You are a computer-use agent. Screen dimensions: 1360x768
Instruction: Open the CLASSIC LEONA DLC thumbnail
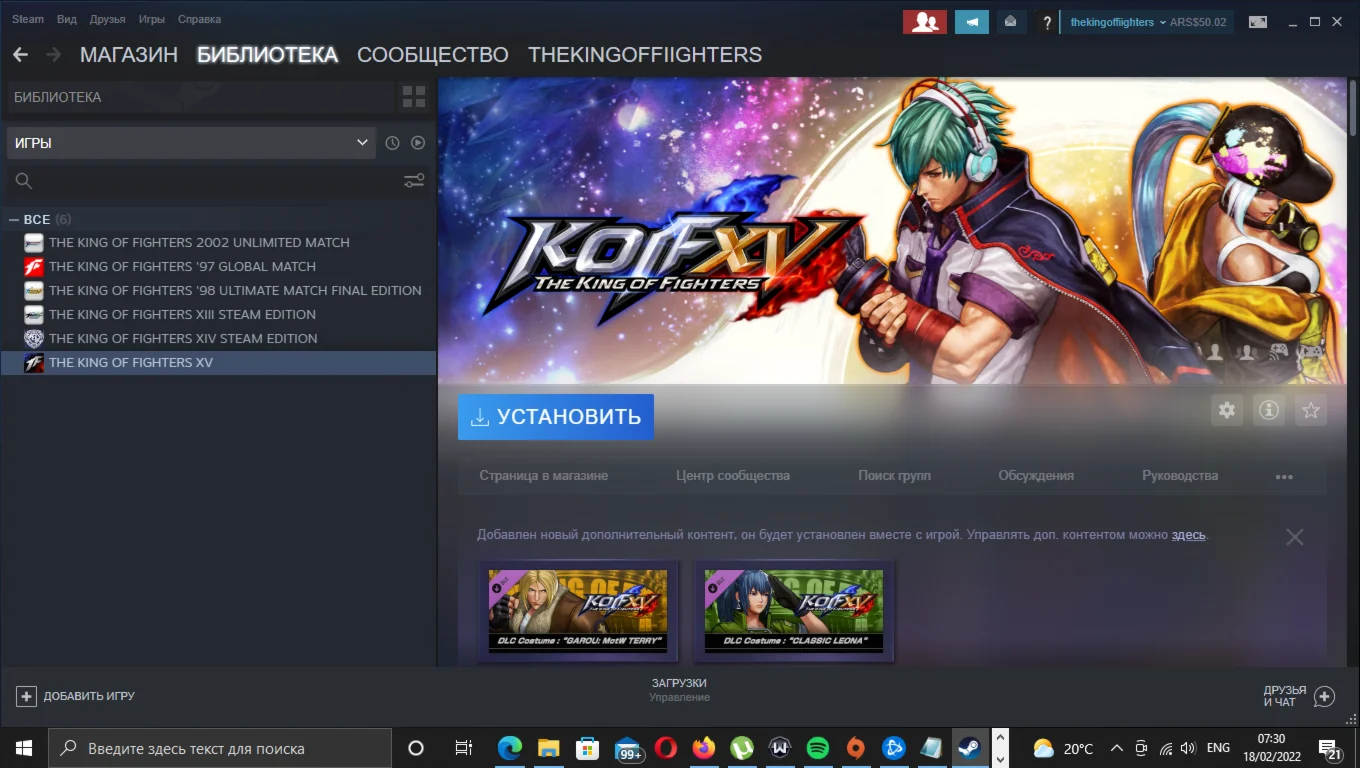794,610
